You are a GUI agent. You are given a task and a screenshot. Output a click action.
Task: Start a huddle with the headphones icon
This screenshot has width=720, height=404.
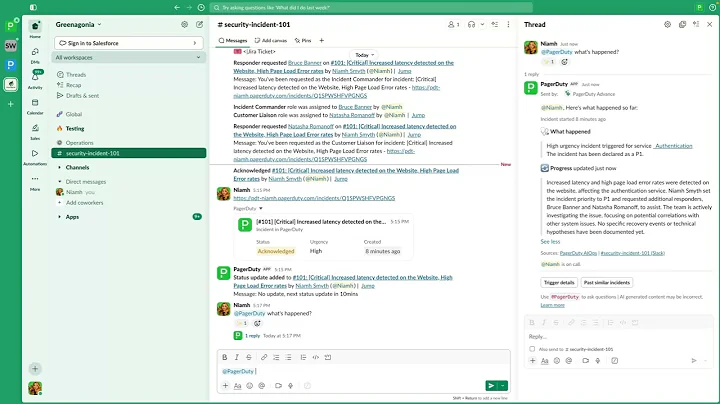[x=471, y=24]
